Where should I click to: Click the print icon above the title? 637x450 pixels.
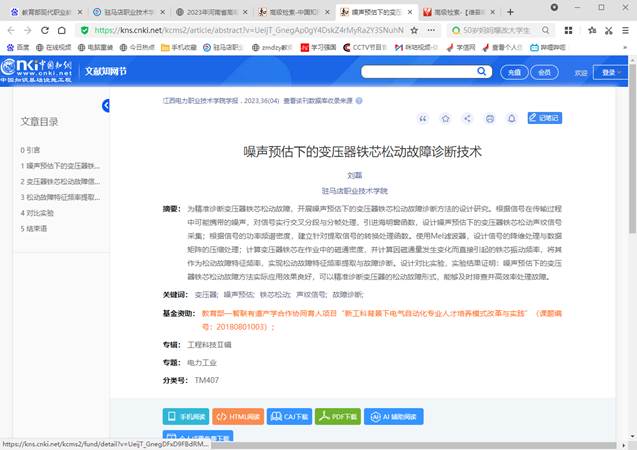pos(490,119)
